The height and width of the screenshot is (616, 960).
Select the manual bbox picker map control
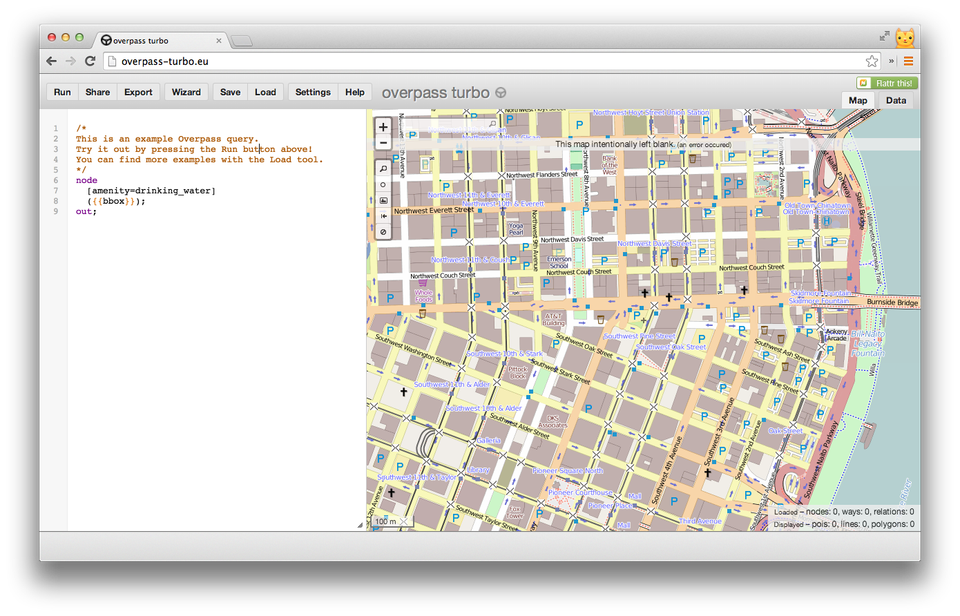pyautogui.click(x=383, y=200)
